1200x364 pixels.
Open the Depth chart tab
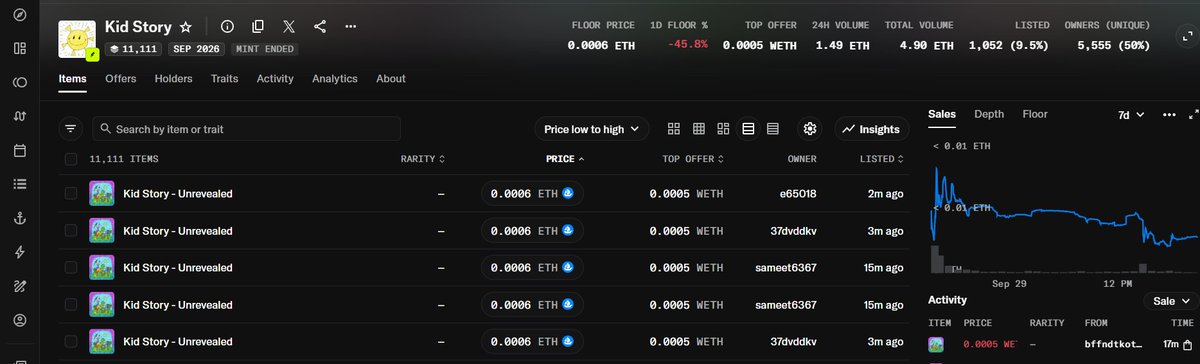[989, 114]
